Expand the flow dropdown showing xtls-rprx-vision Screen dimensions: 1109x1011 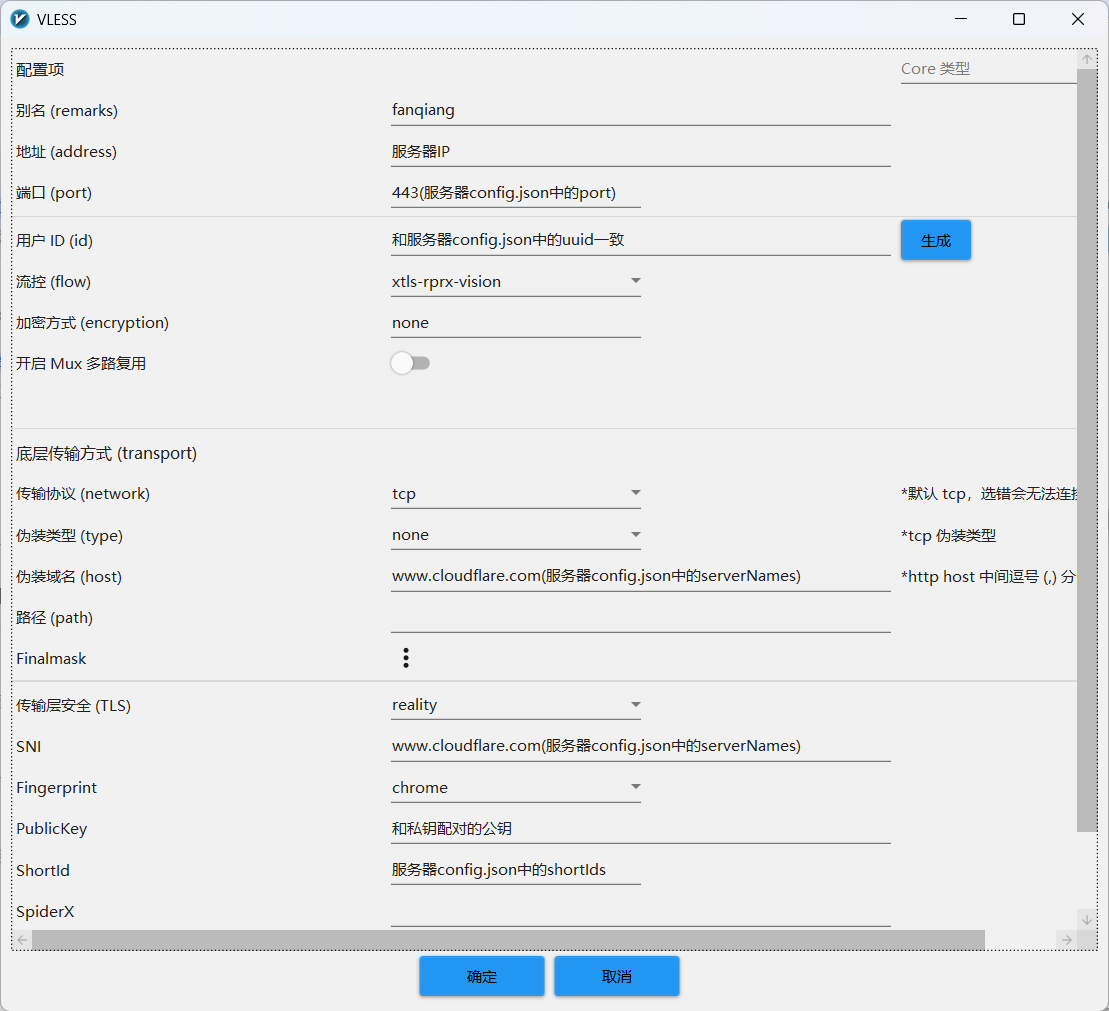click(515, 282)
